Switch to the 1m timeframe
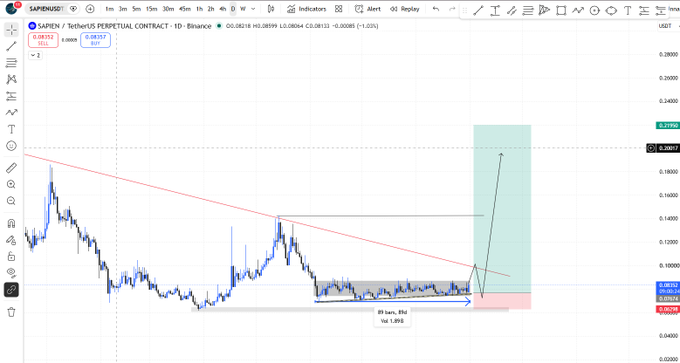This screenshot has width=680, height=363. click(109, 9)
